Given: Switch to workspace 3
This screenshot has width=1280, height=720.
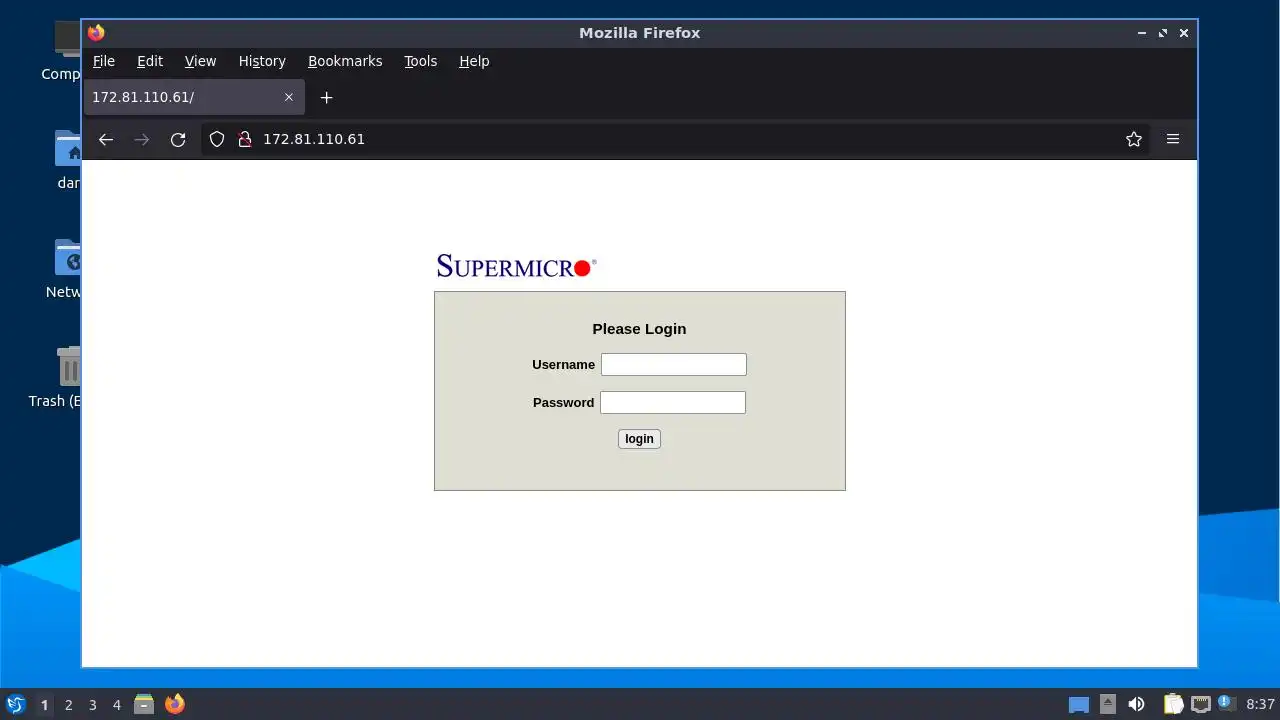Looking at the screenshot, I should [x=92, y=705].
